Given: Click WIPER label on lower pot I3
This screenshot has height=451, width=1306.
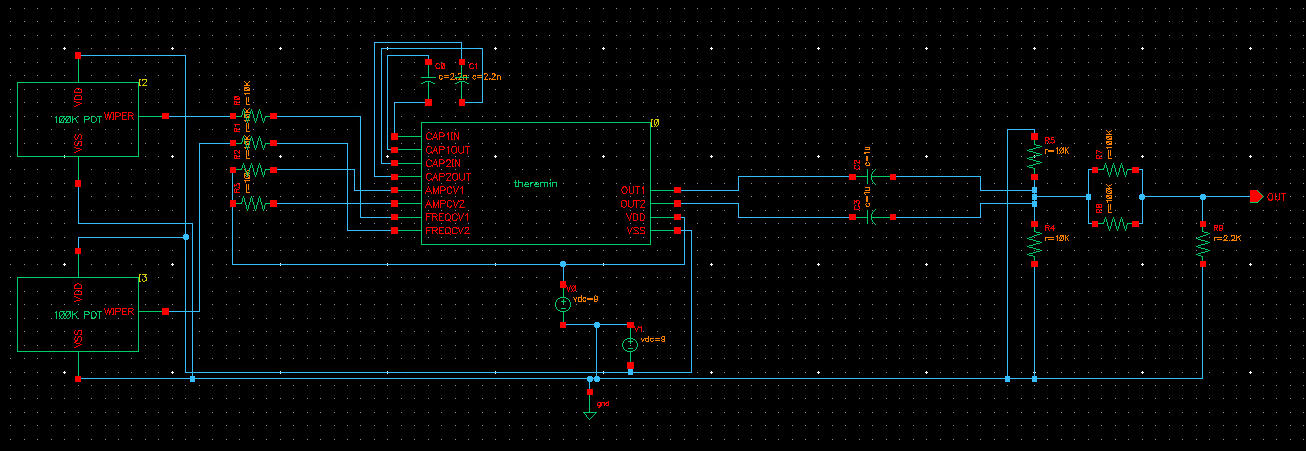Looking at the screenshot, I should [x=119, y=311].
